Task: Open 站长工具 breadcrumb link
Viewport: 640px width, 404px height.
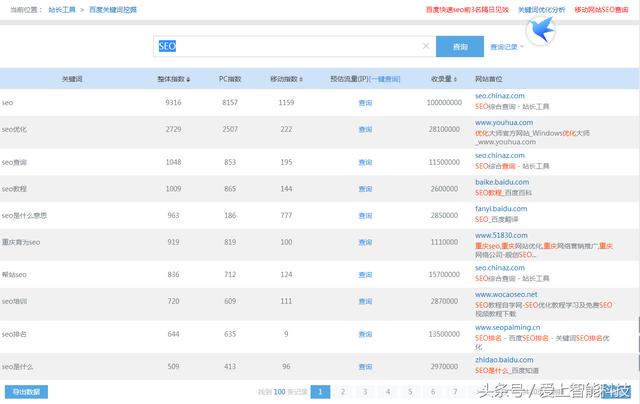Action: coord(62,9)
